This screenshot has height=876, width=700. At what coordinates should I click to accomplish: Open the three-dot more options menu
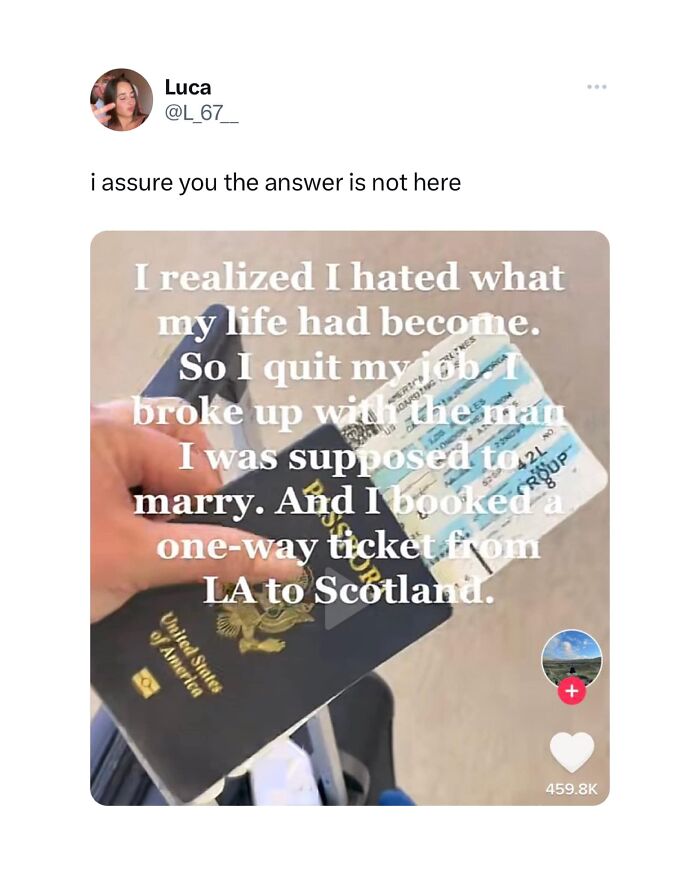coord(597,87)
